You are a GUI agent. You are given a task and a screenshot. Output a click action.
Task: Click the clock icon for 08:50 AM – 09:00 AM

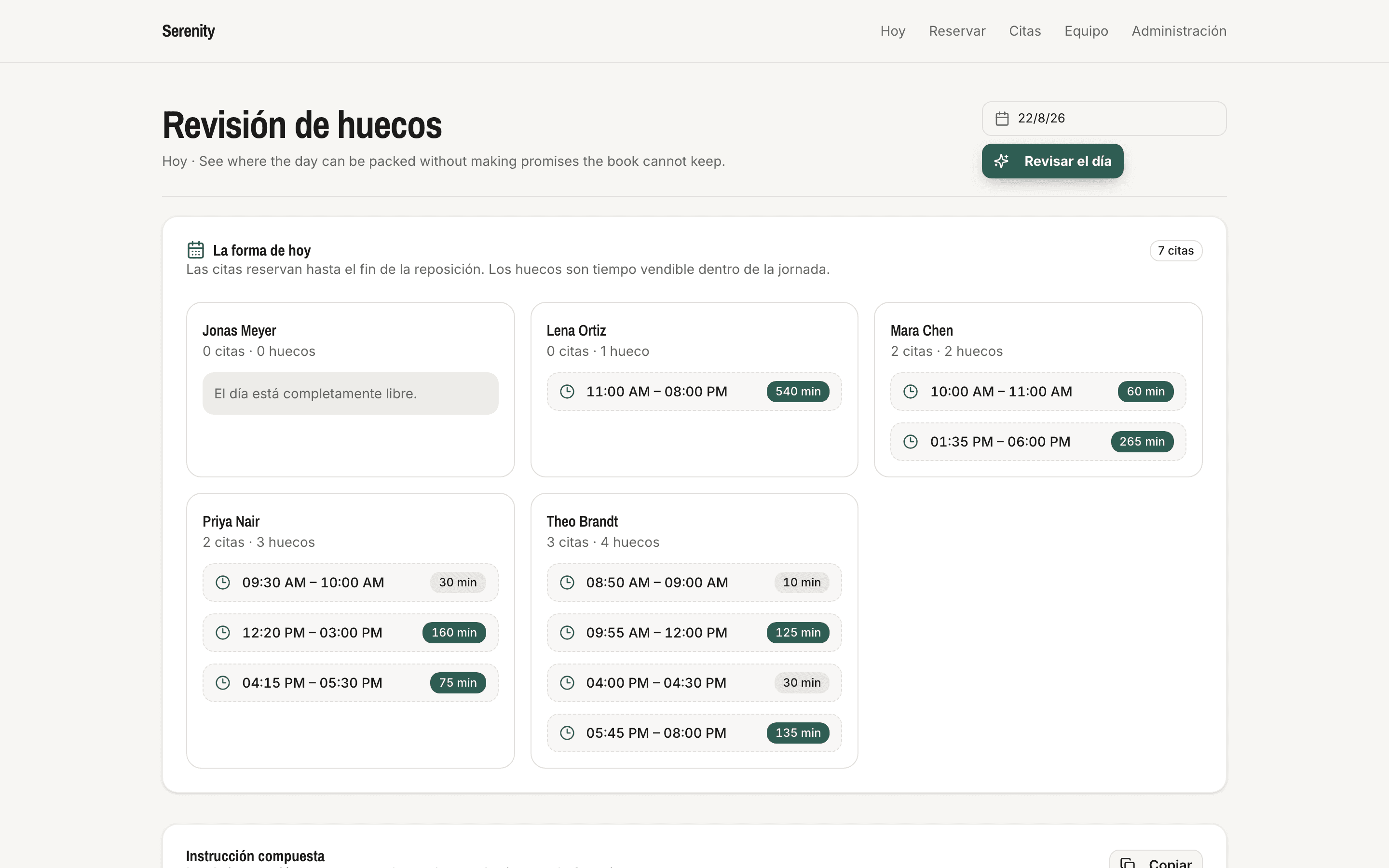click(x=567, y=583)
